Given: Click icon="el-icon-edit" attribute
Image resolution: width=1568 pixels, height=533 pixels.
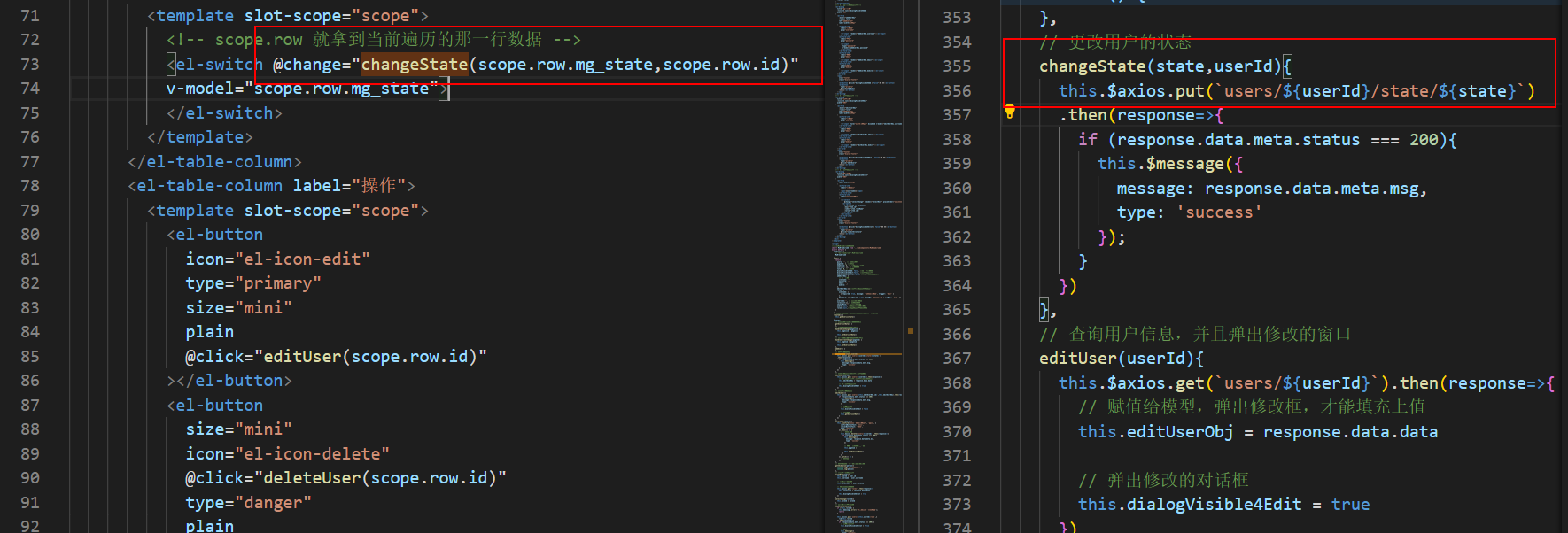Looking at the screenshot, I should pos(278,259).
